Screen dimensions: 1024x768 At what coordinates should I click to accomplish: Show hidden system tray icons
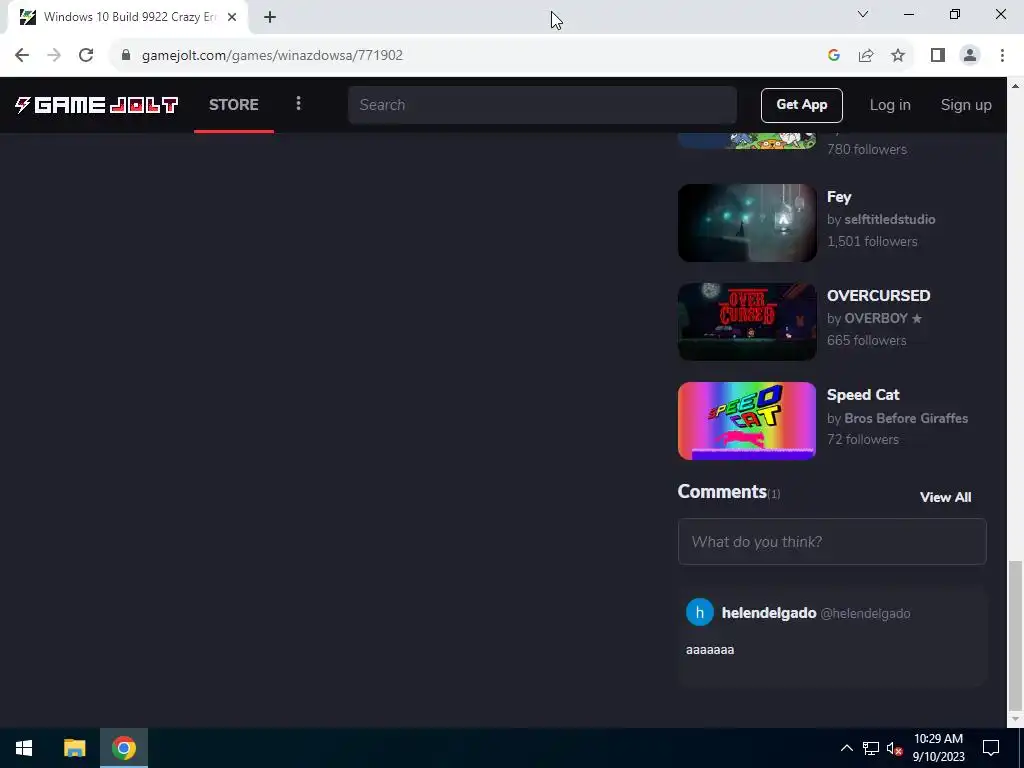click(846, 748)
